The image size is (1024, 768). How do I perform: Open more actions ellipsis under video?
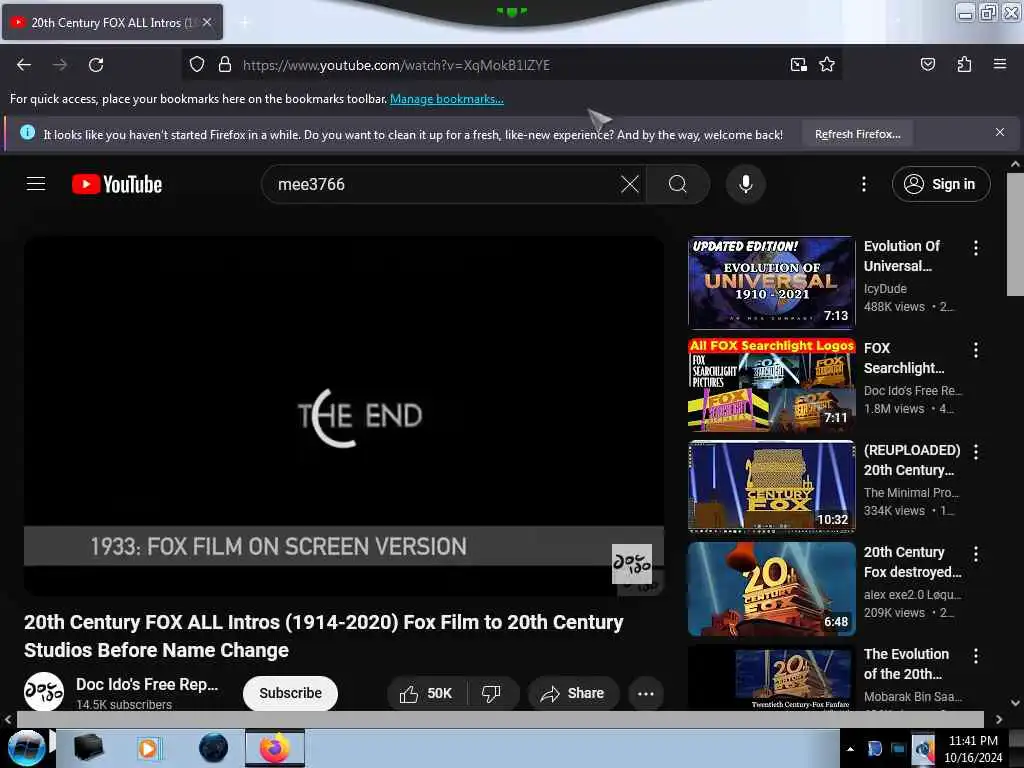point(646,693)
